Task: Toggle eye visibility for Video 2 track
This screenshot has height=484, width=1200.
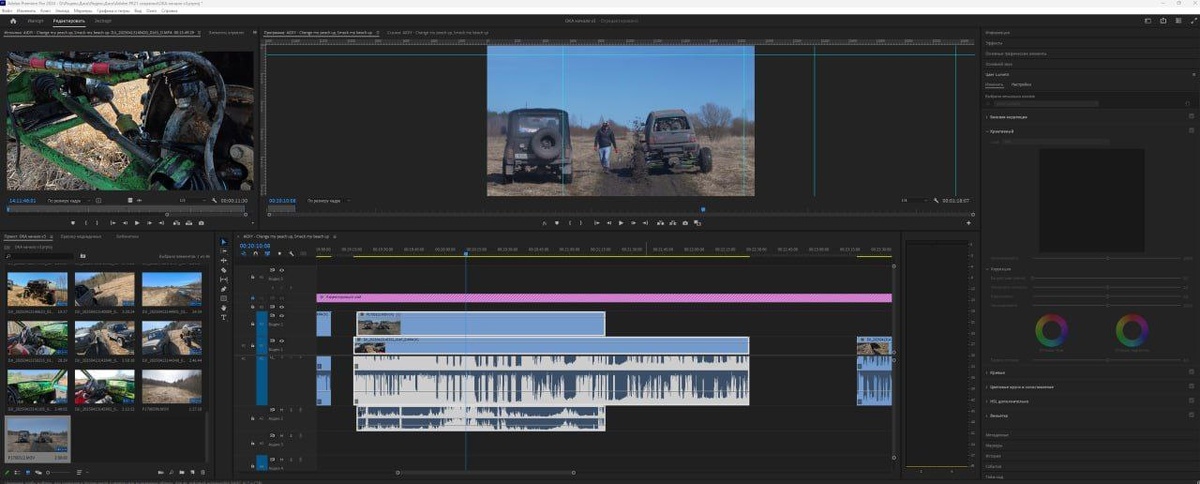Action: [x=281, y=315]
